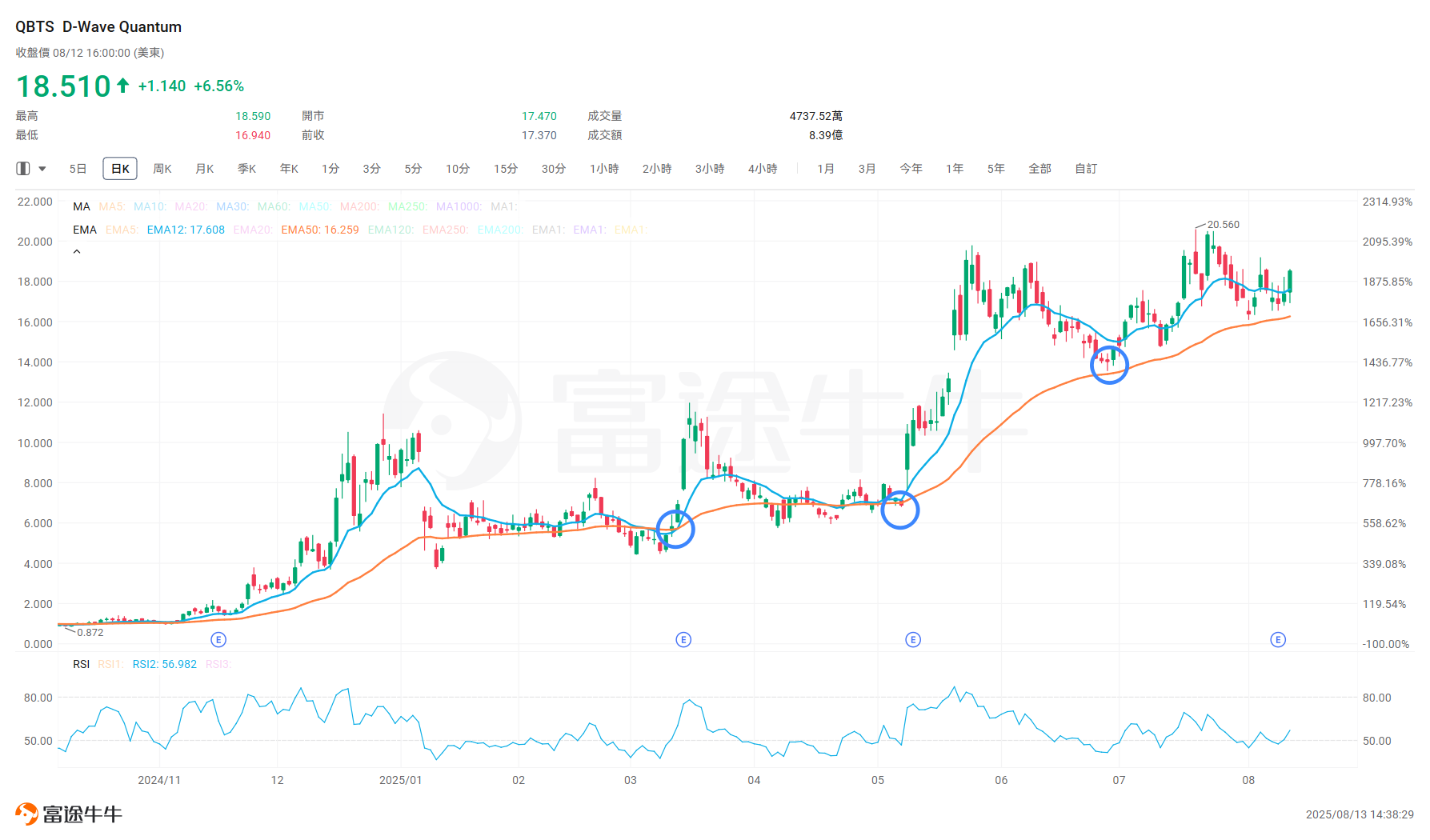Click the orange EMA50 color-coded label
1430x840 pixels.
320,230
